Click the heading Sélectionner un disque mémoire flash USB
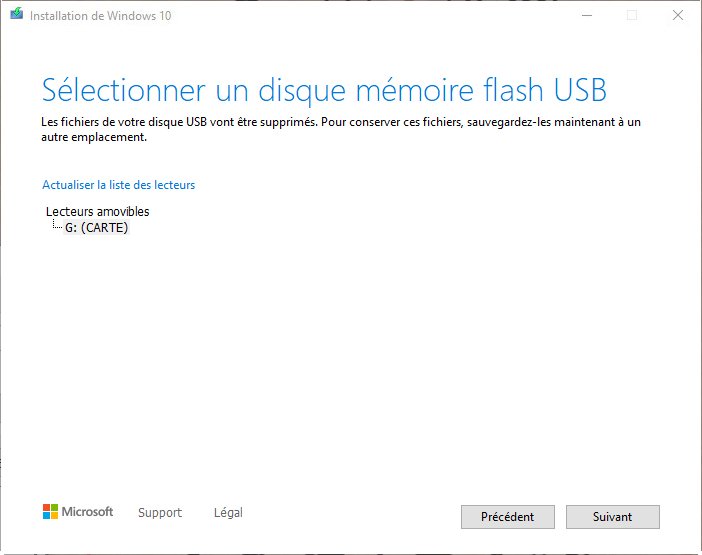This screenshot has width=702, height=555. [x=324, y=89]
